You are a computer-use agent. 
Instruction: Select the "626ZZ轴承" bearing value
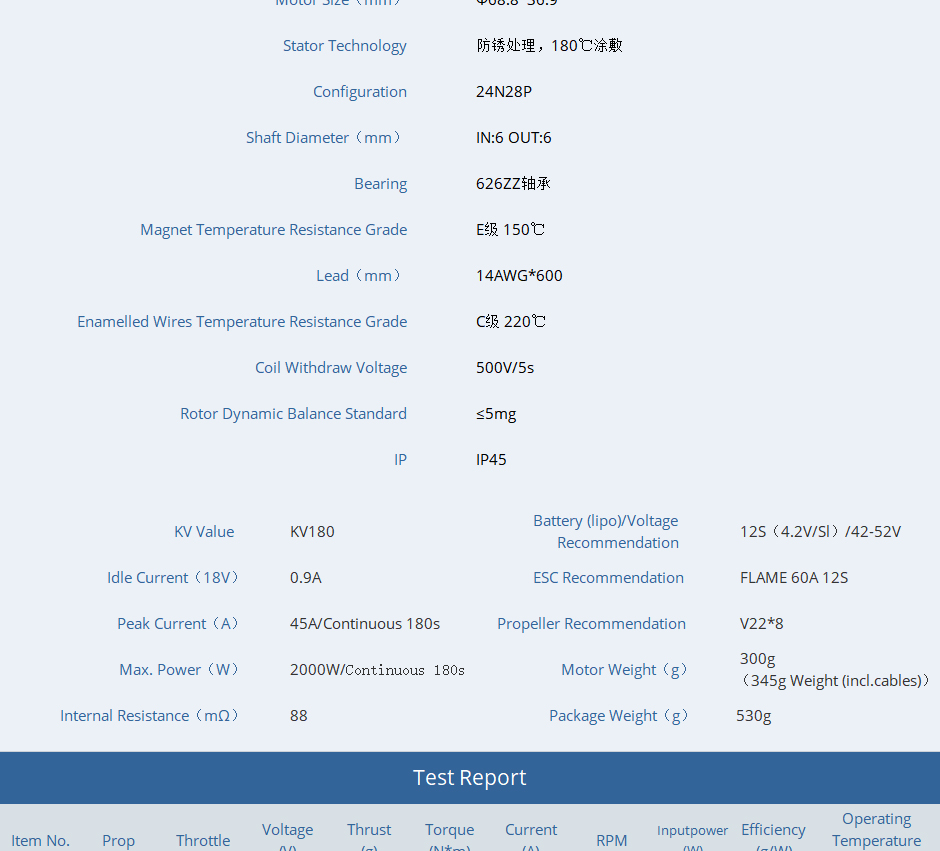point(513,184)
